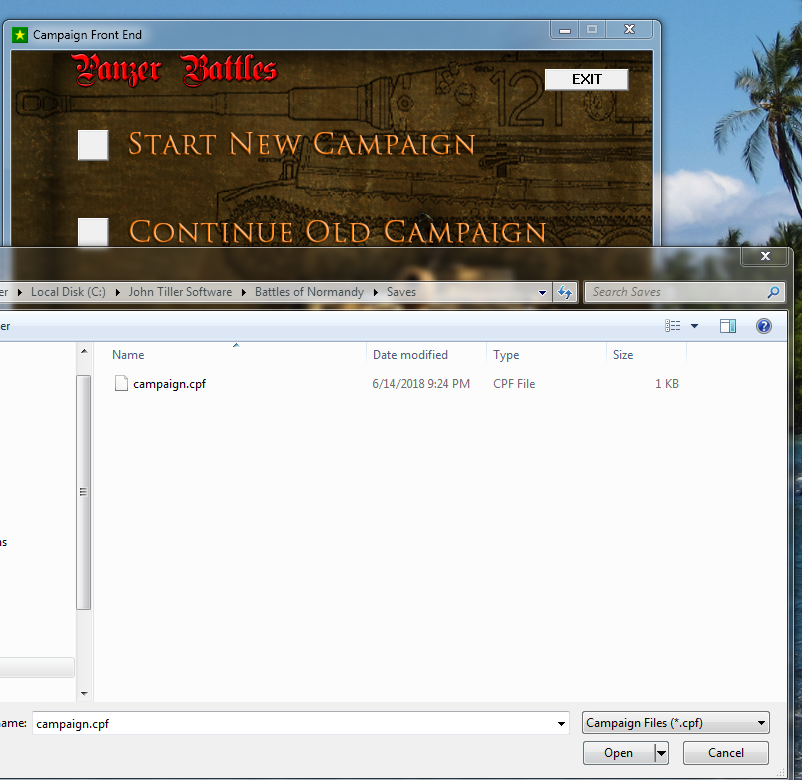The width and height of the screenshot is (802, 780).
Task: Click the search magnifier icon
Action: point(773,292)
